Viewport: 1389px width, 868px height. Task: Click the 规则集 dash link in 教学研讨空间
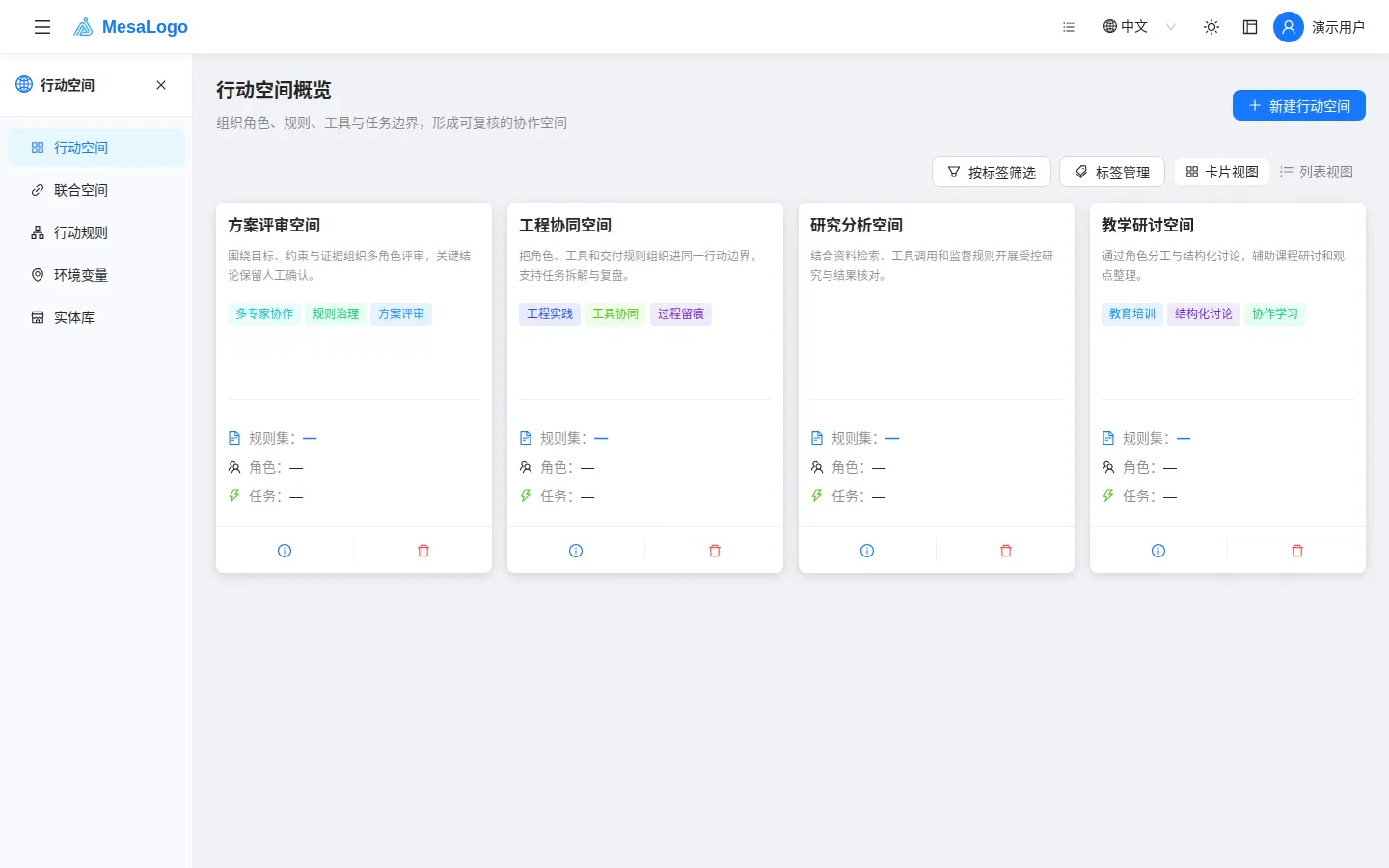click(x=1184, y=438)
